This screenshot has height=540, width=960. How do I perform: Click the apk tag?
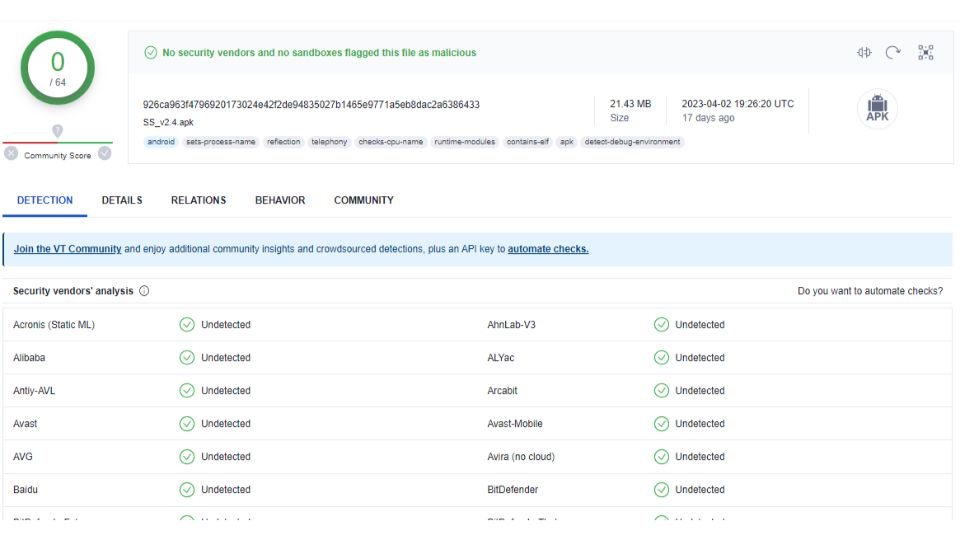(x=567, y=142)
